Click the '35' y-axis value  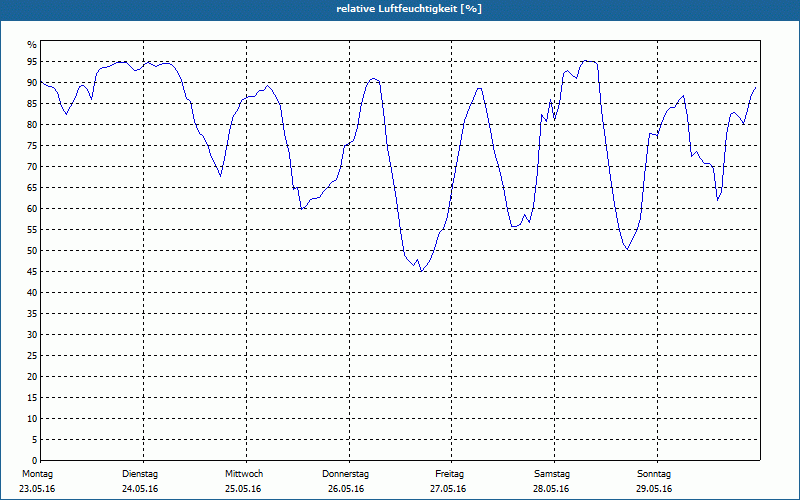[32, 314]
